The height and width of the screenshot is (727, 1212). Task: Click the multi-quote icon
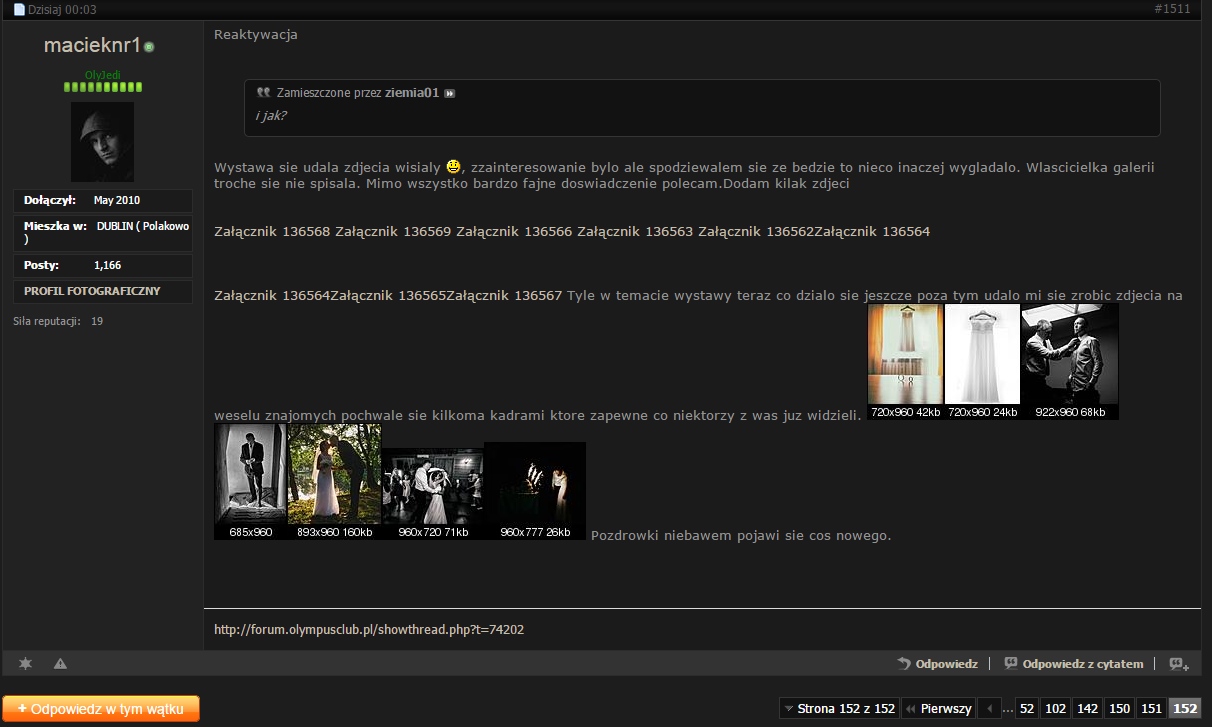click(1179, 663)
